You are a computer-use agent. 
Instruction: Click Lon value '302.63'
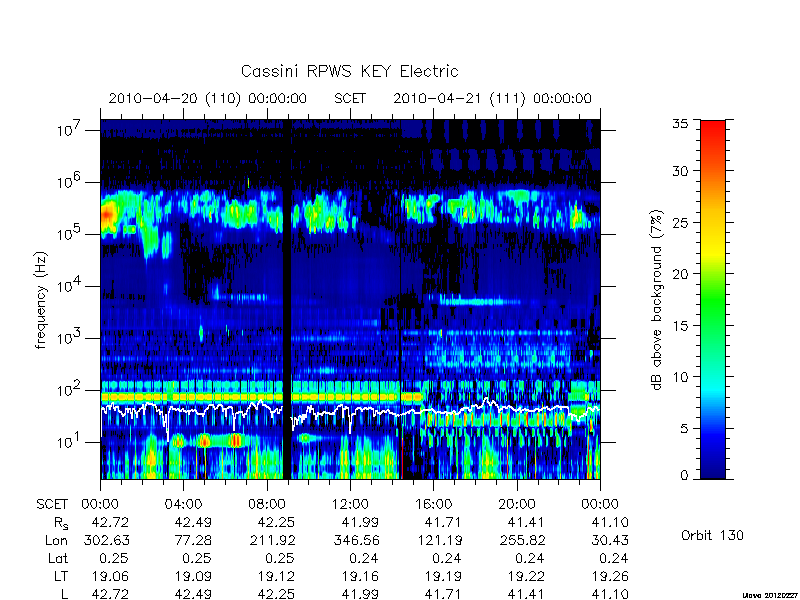[x=105, y=540]
